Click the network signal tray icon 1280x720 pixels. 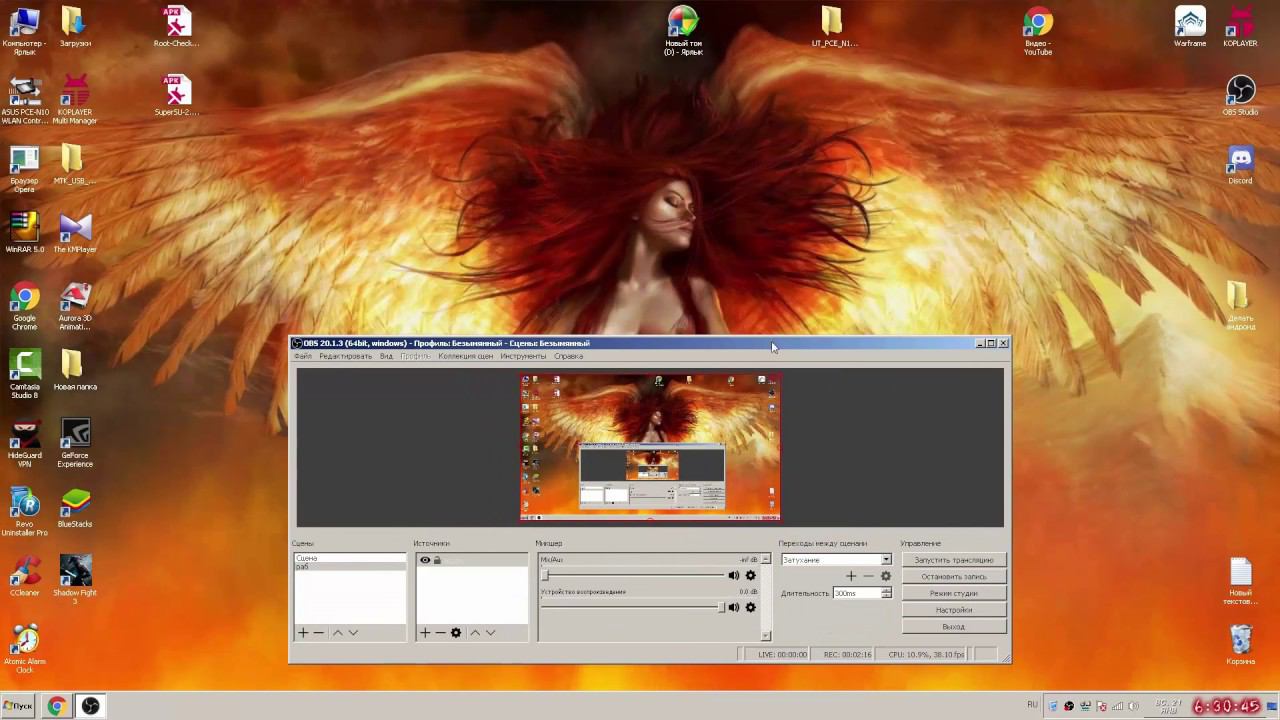coord(1117,706)
